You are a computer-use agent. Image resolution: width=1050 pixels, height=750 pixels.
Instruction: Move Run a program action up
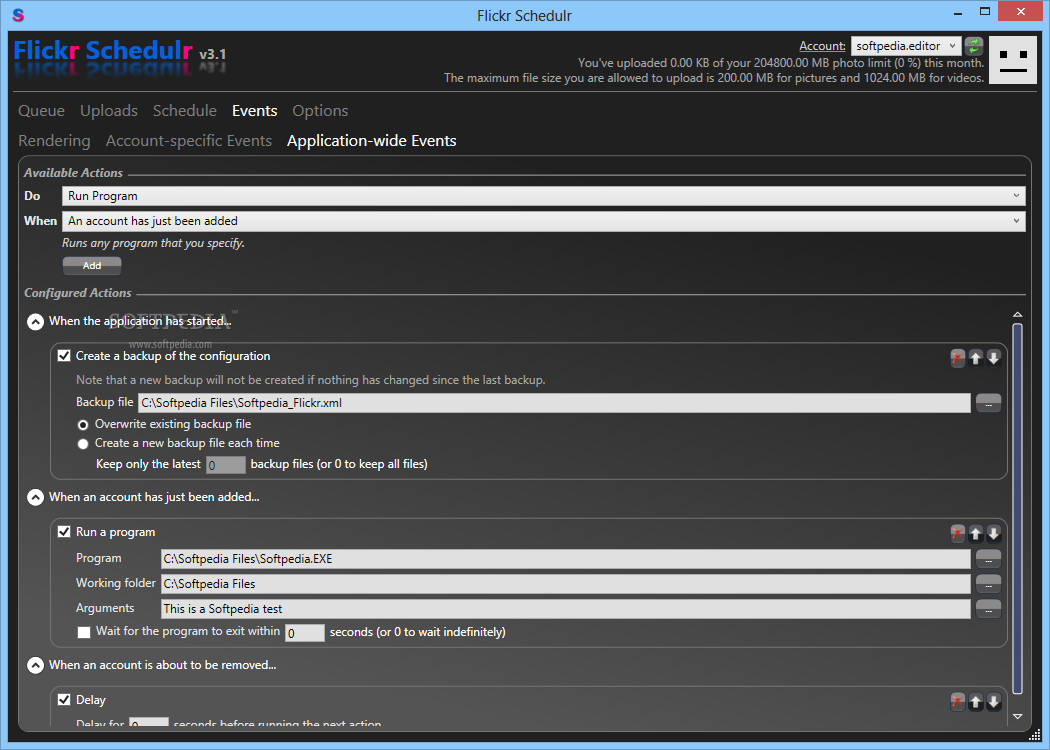[x=976, y=534]
